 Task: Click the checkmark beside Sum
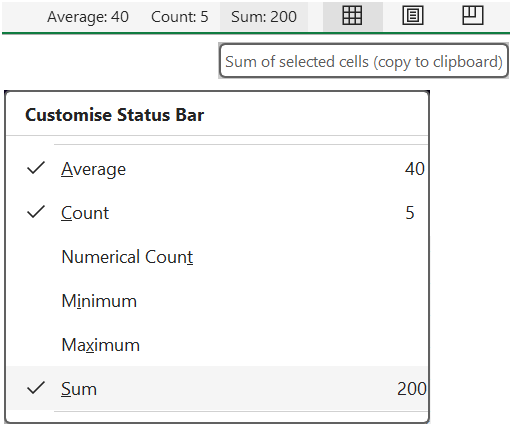pyautogui.click(x=36, y=388)
